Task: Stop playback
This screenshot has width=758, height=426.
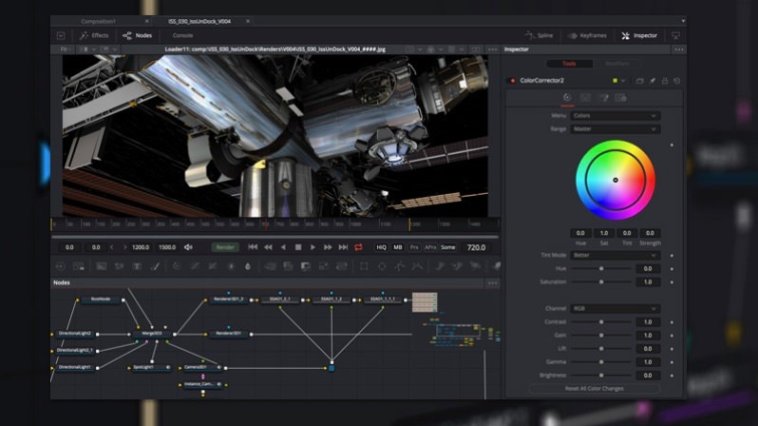Action: (x=298, y=247)
